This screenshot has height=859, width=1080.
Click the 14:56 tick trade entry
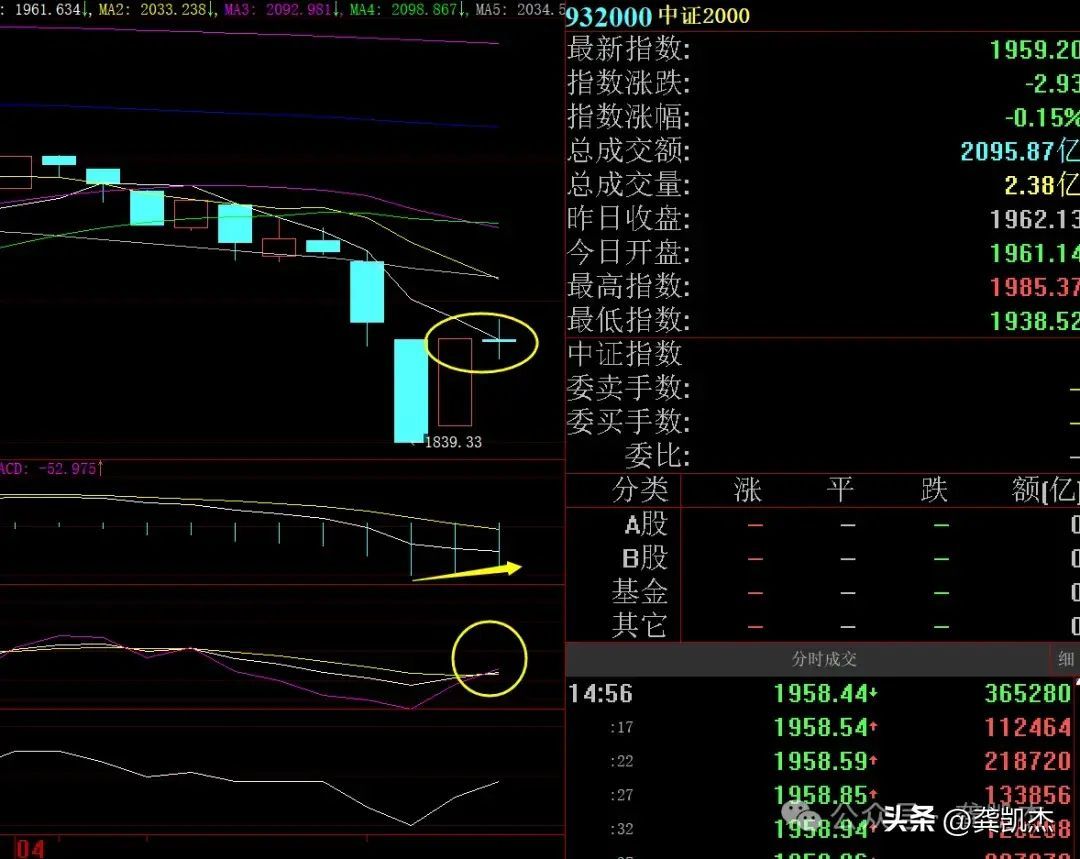pos(600,693)
